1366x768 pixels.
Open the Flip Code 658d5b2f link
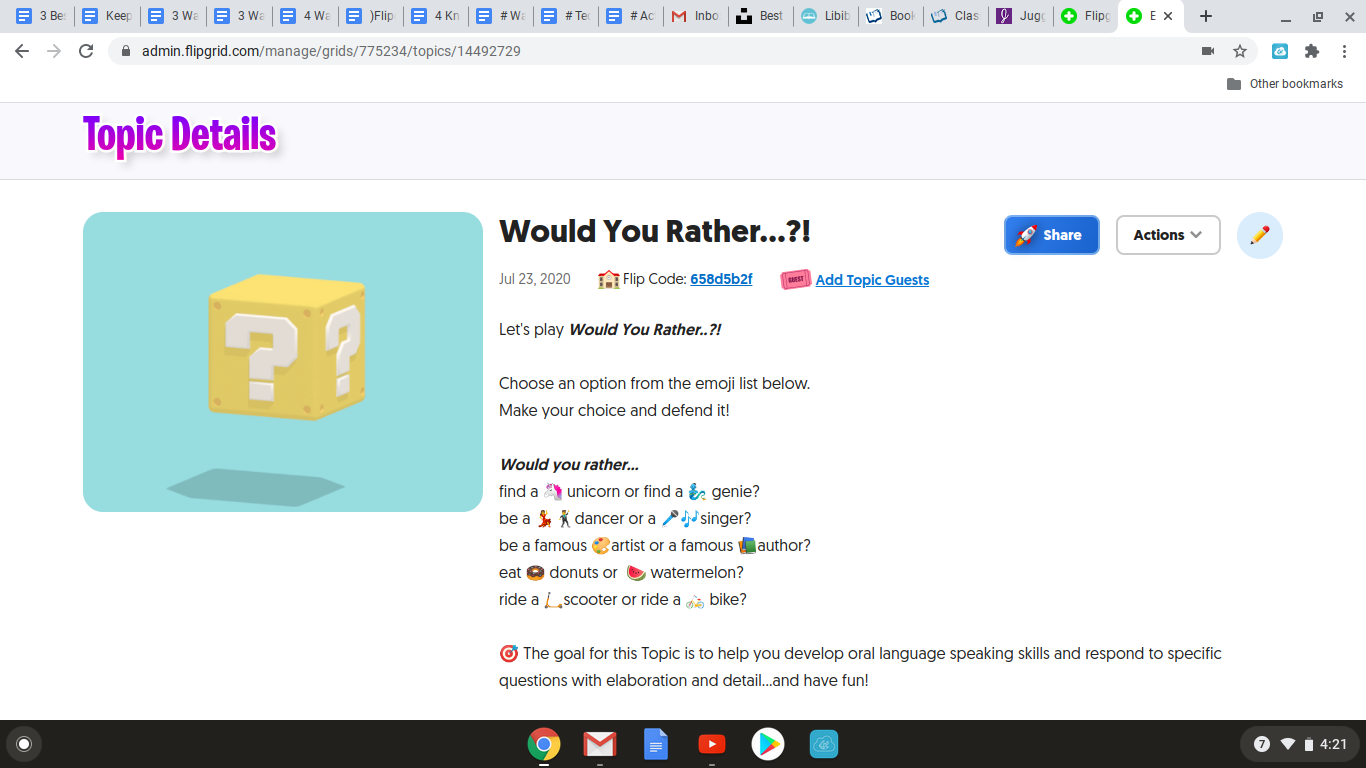pos(721,279)
